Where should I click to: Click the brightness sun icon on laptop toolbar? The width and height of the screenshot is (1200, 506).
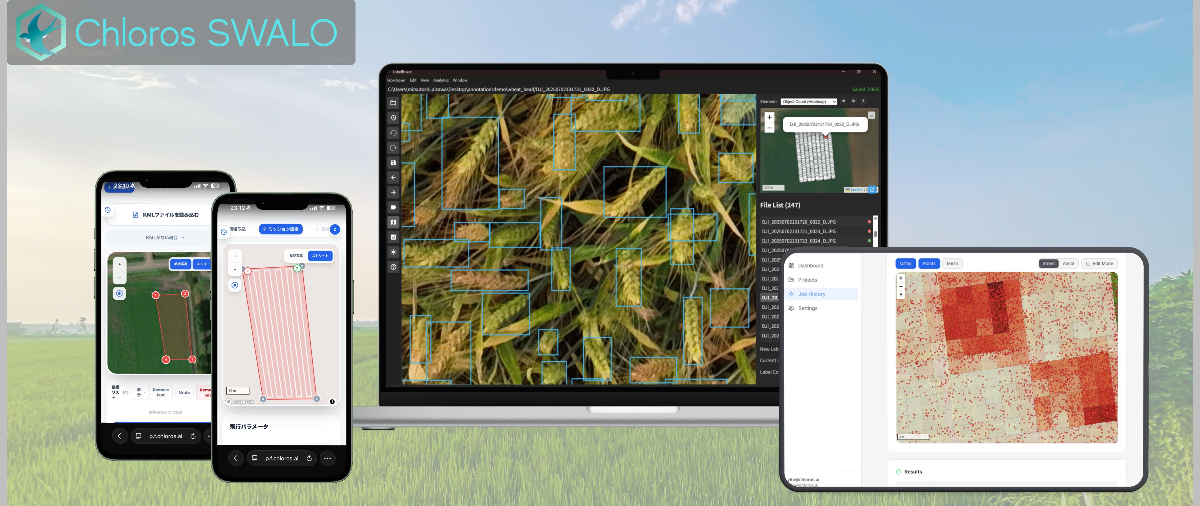point(393,252)
